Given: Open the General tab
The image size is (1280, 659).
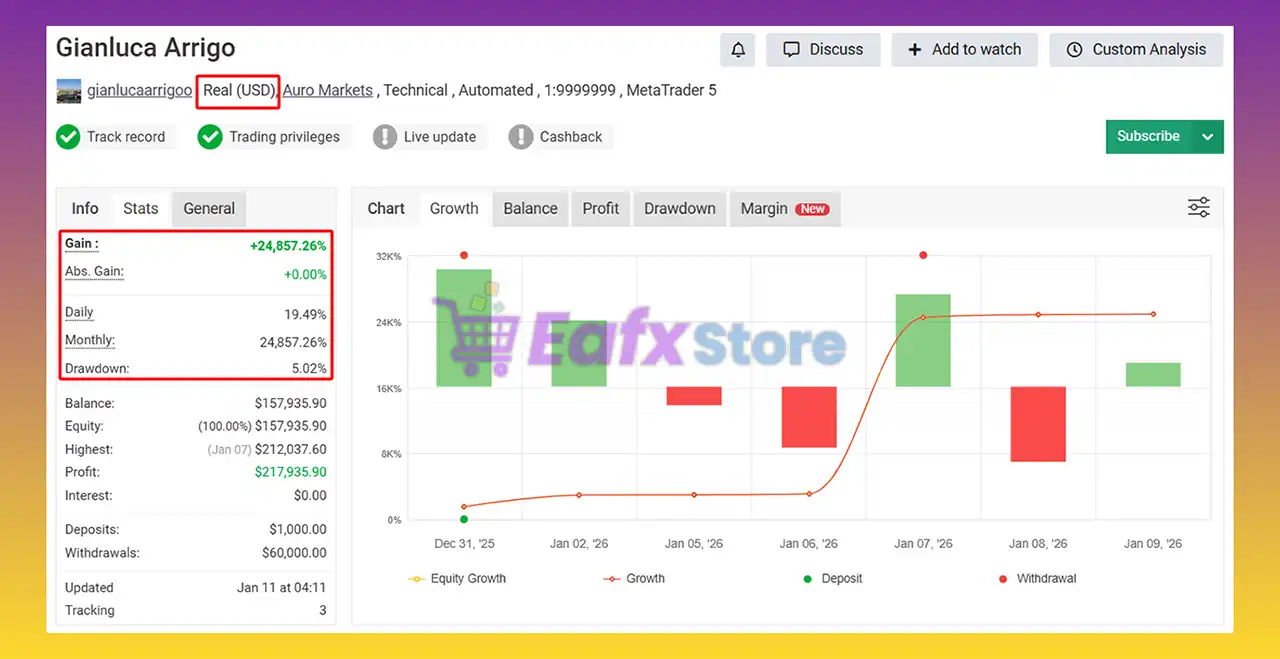Looking at the screenshot, I should [209, 209].
